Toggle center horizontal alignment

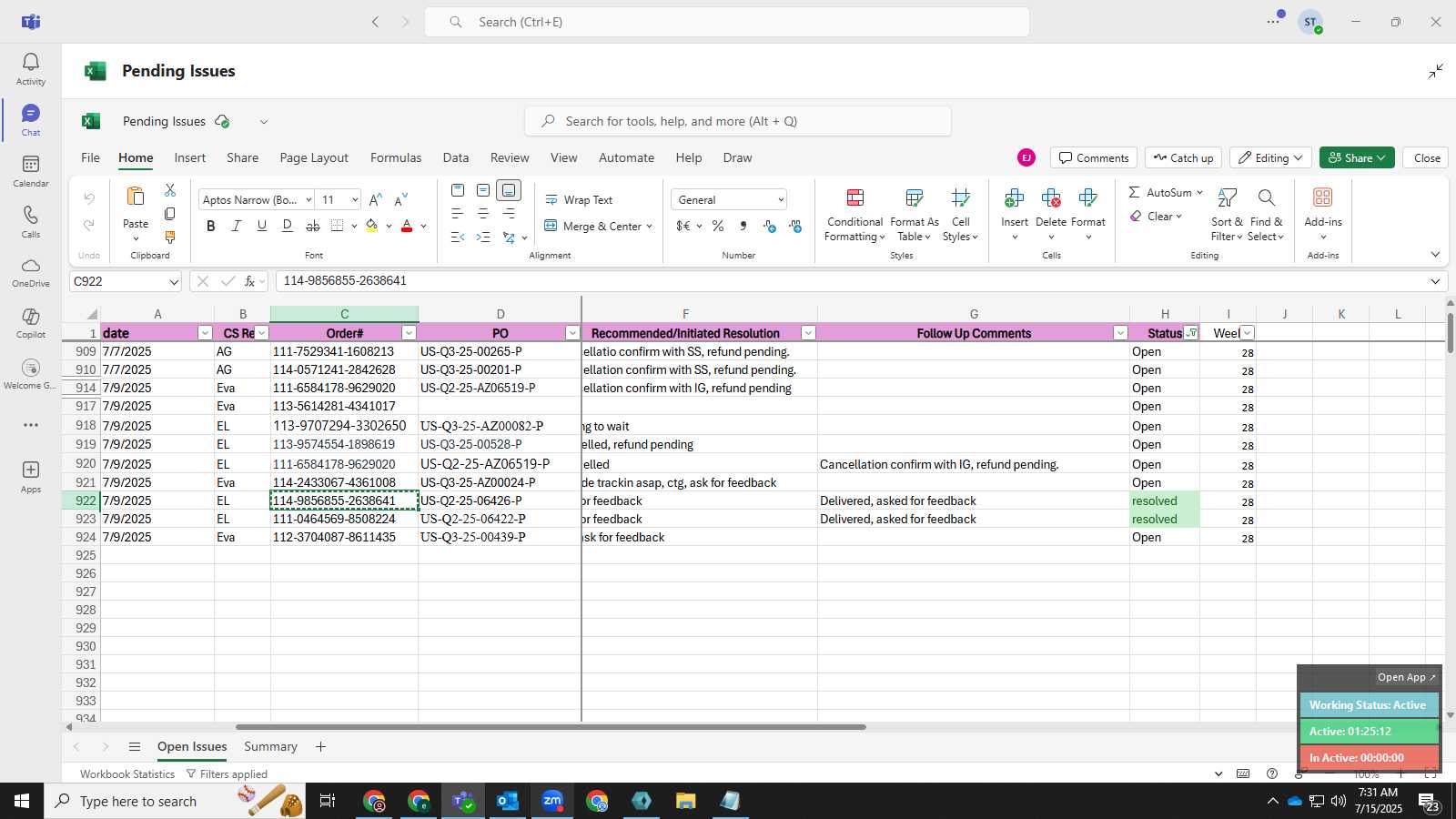pos(483,214)
